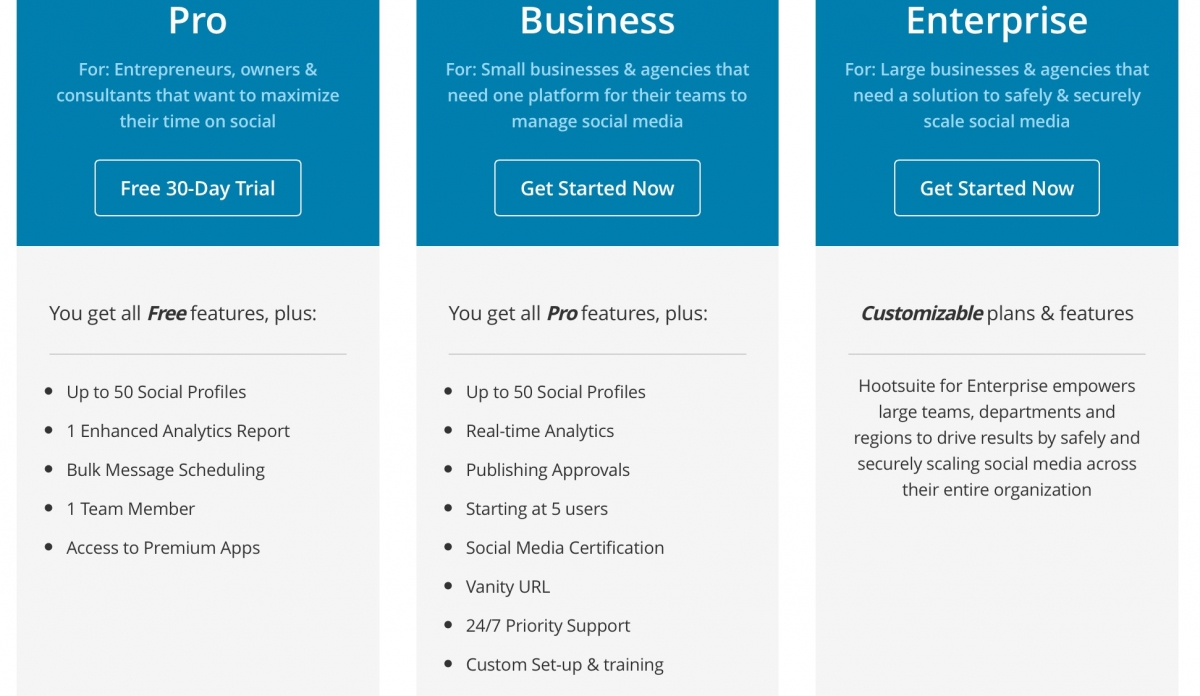Select the Enterprise plan header

(x=996, y=21)
